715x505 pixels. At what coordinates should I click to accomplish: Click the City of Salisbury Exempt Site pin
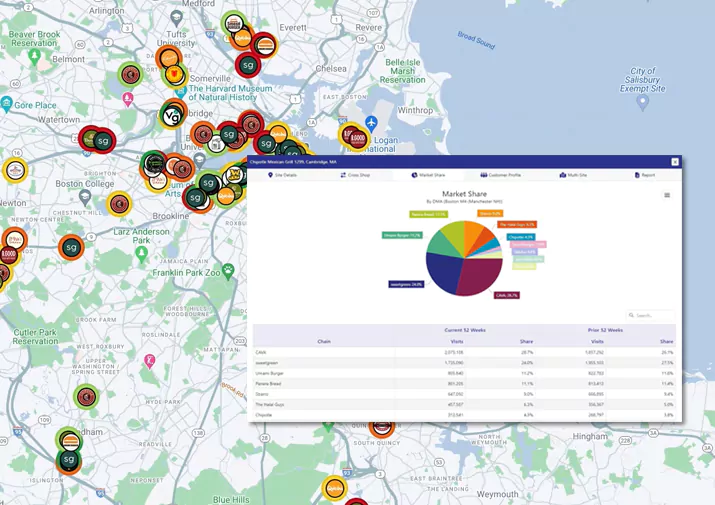click(x=642, y=102)
